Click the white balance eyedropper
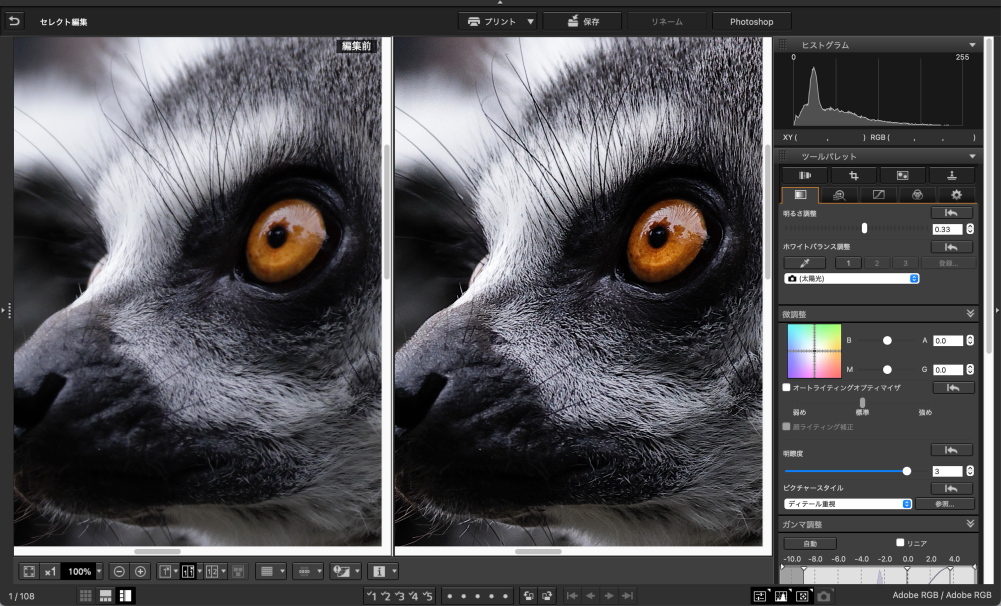The height and width of the screenshot is (606, 1001). 806,263
